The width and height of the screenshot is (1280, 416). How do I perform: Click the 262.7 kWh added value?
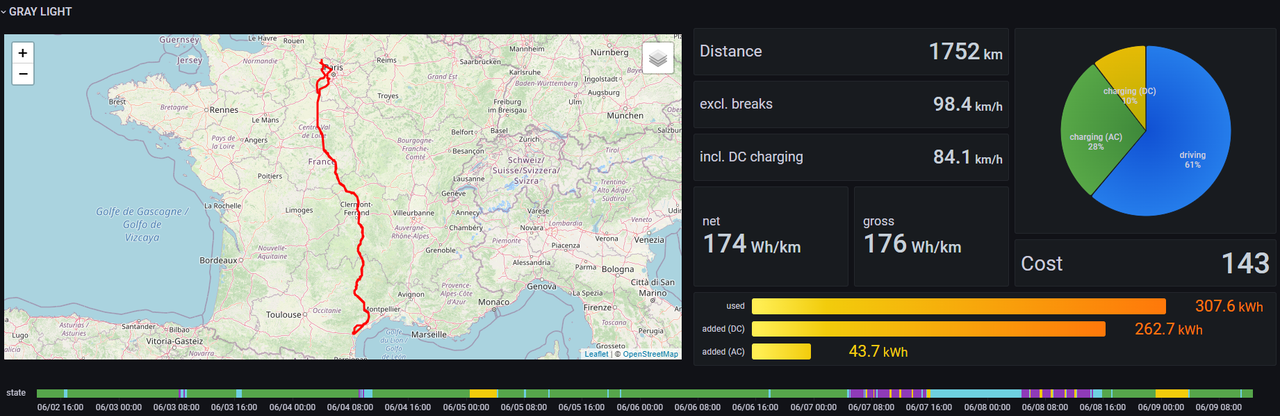click(x=1168, y=329)
